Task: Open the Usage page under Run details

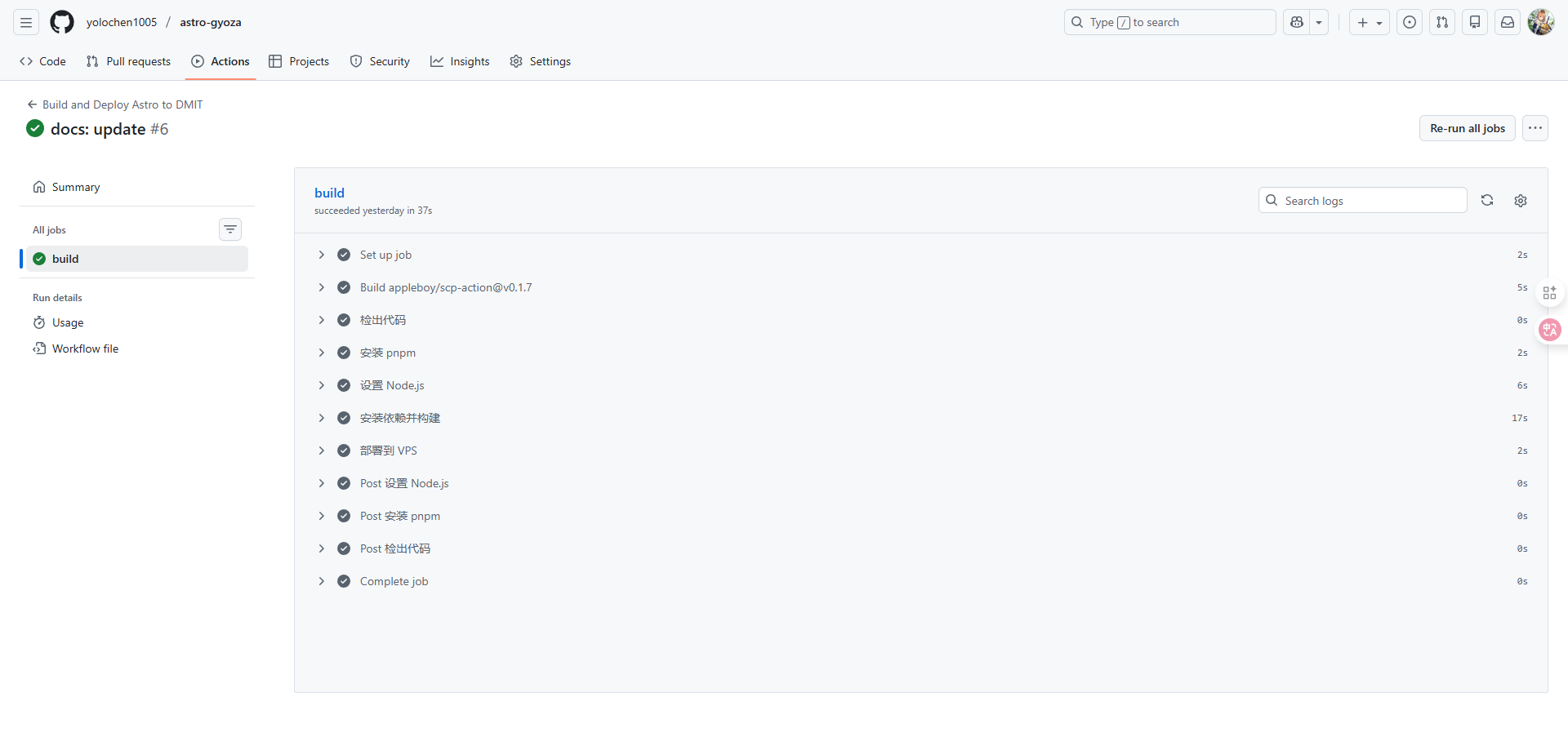Action: tap(67, 322)
